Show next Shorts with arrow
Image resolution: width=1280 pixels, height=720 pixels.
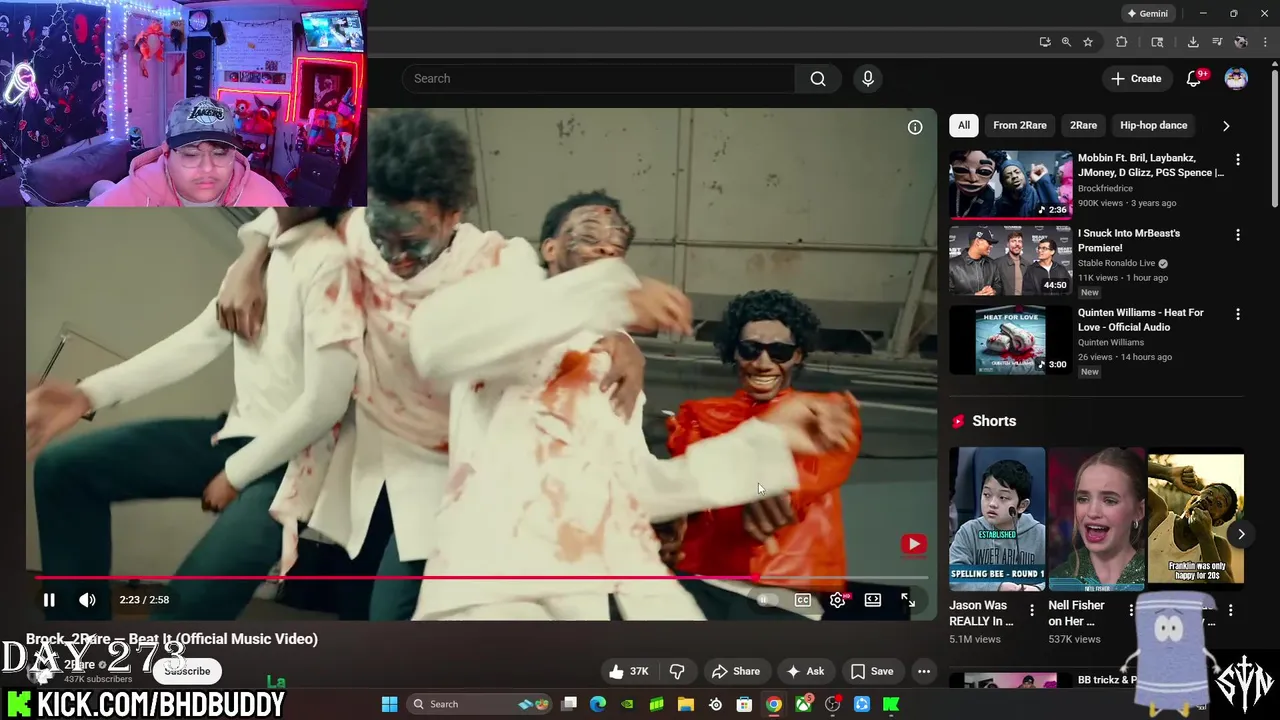[x=1240, y=534]
